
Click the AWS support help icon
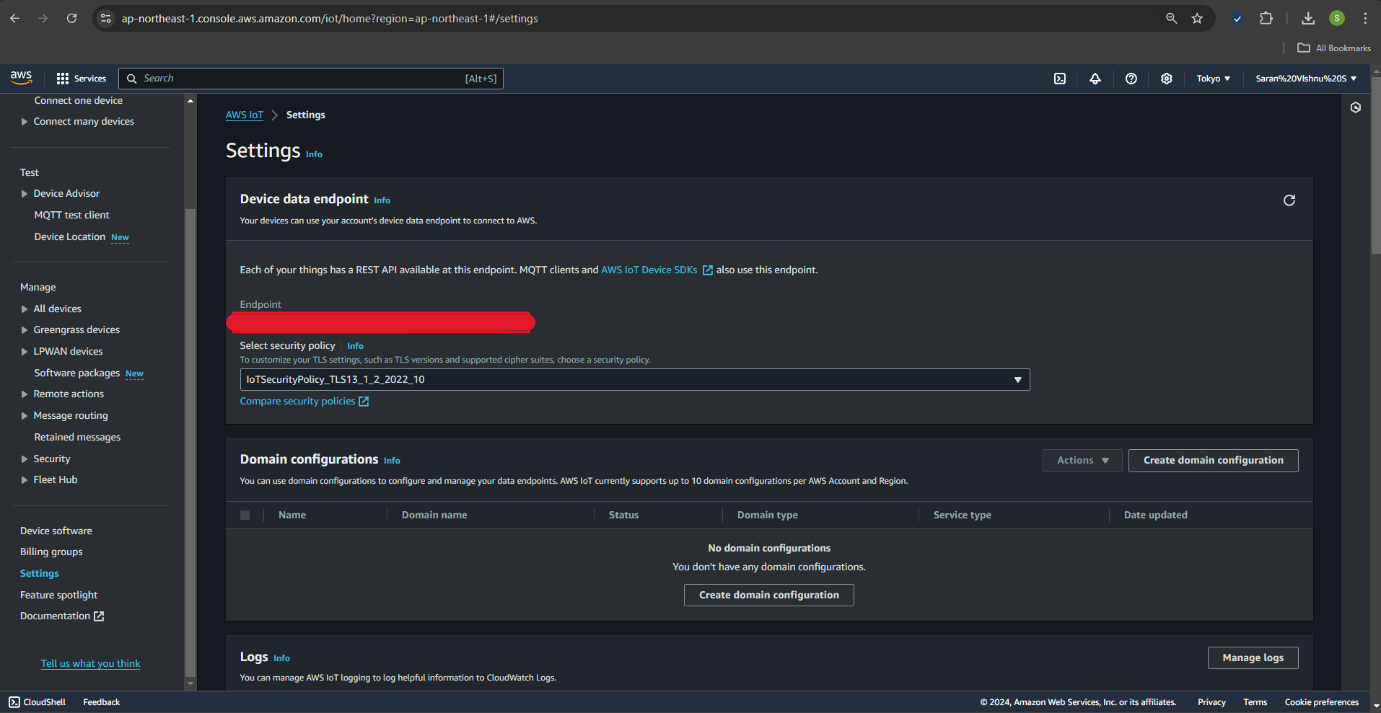1131,79
